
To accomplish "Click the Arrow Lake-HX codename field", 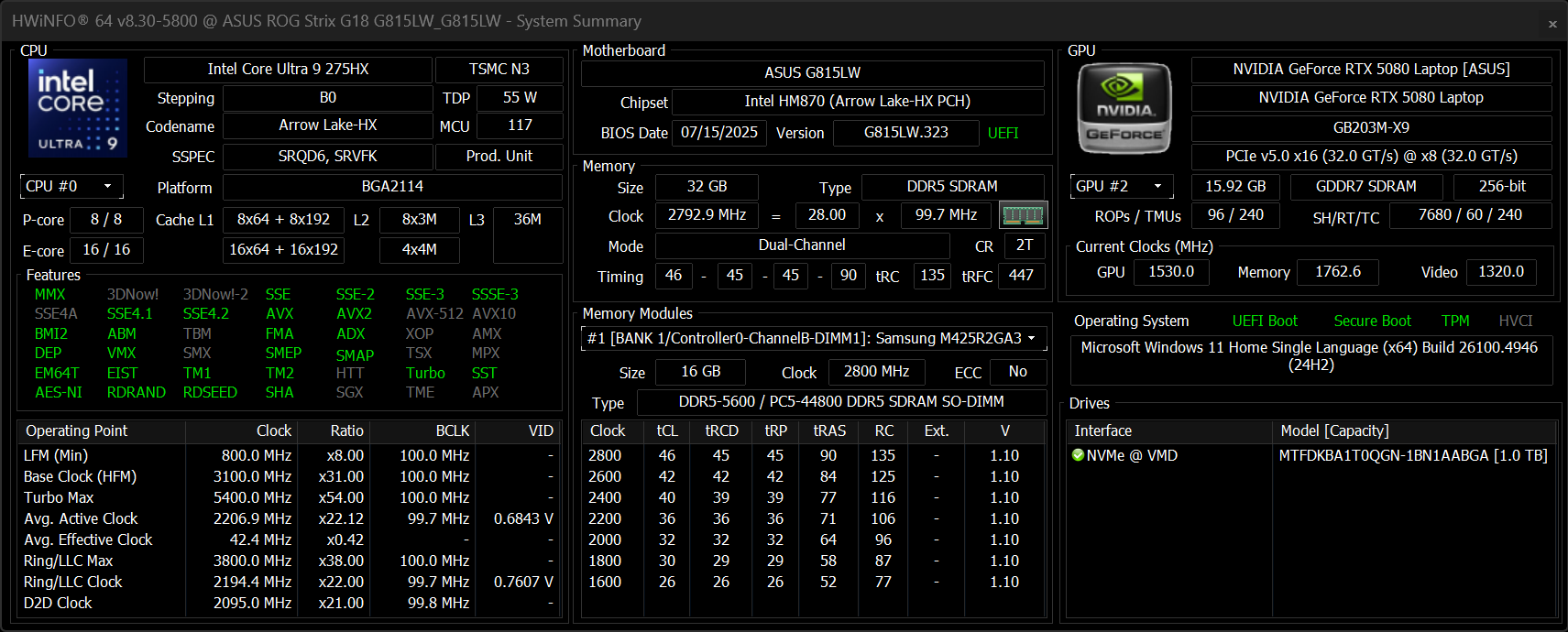I will tap(328, 125).
